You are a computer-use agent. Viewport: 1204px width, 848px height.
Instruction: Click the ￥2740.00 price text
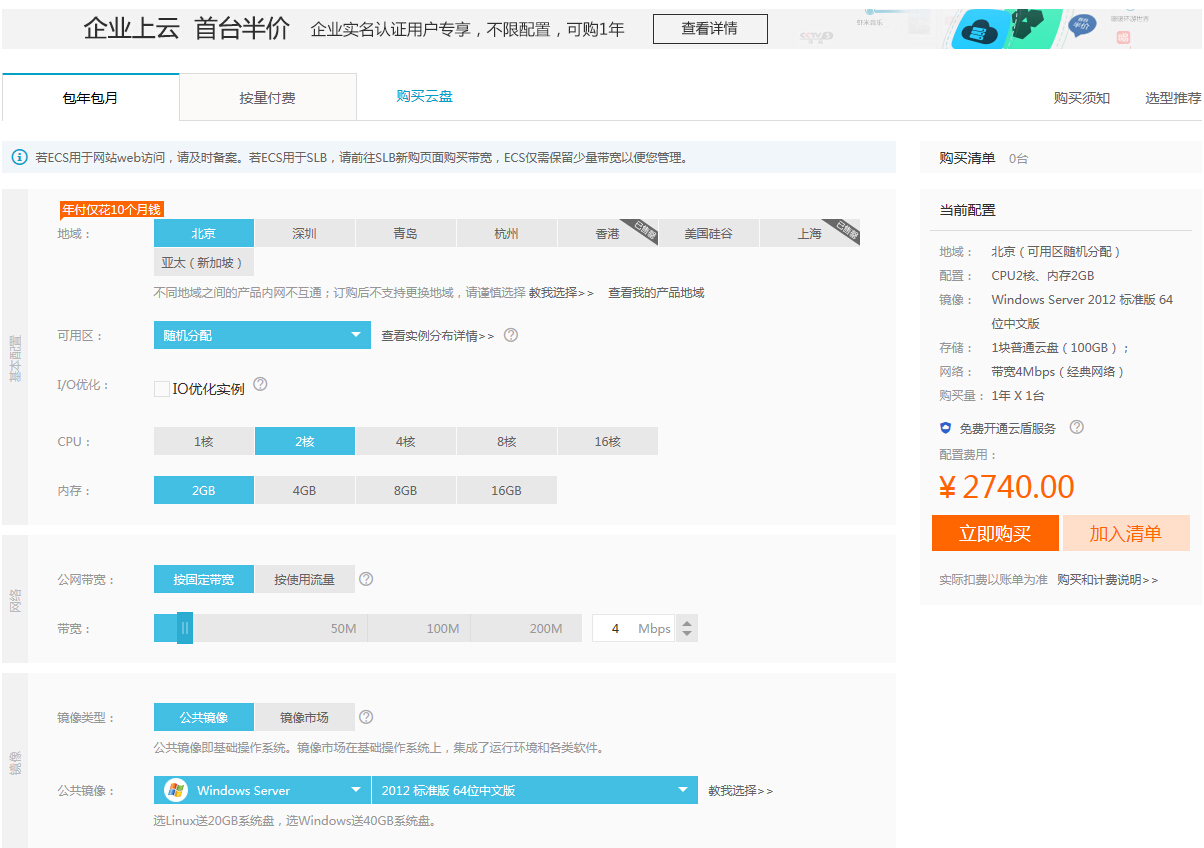click(1006, 487)
